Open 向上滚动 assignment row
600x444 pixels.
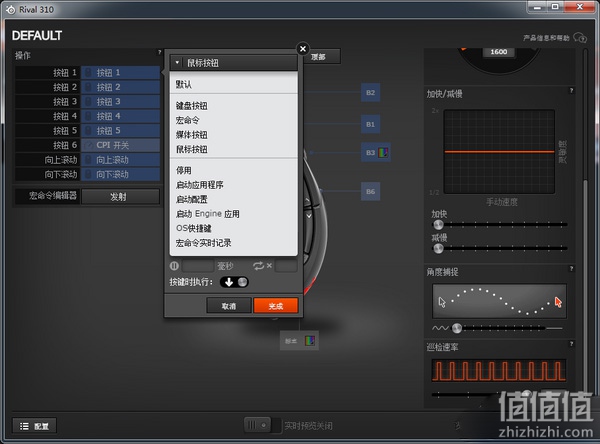click(120, 160)
